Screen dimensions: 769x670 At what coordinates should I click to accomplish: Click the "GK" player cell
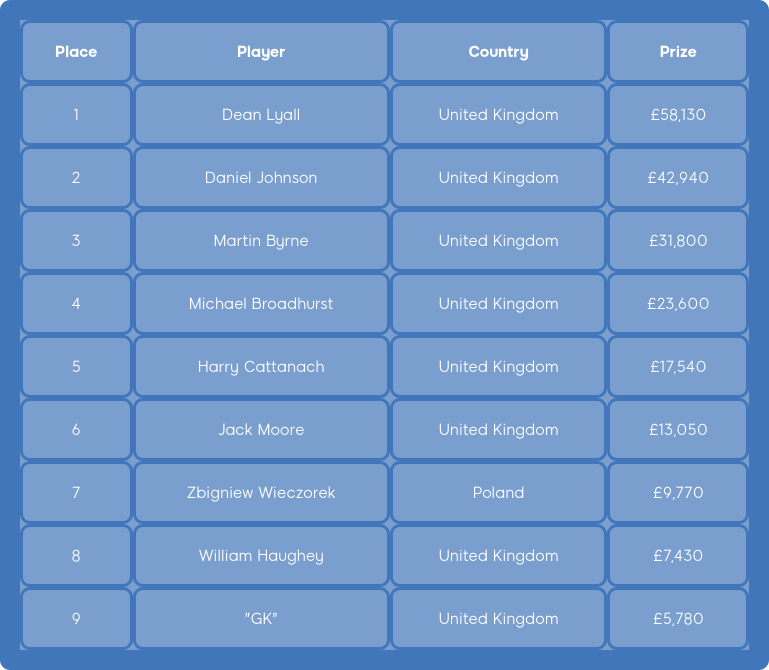coord(261,619)
